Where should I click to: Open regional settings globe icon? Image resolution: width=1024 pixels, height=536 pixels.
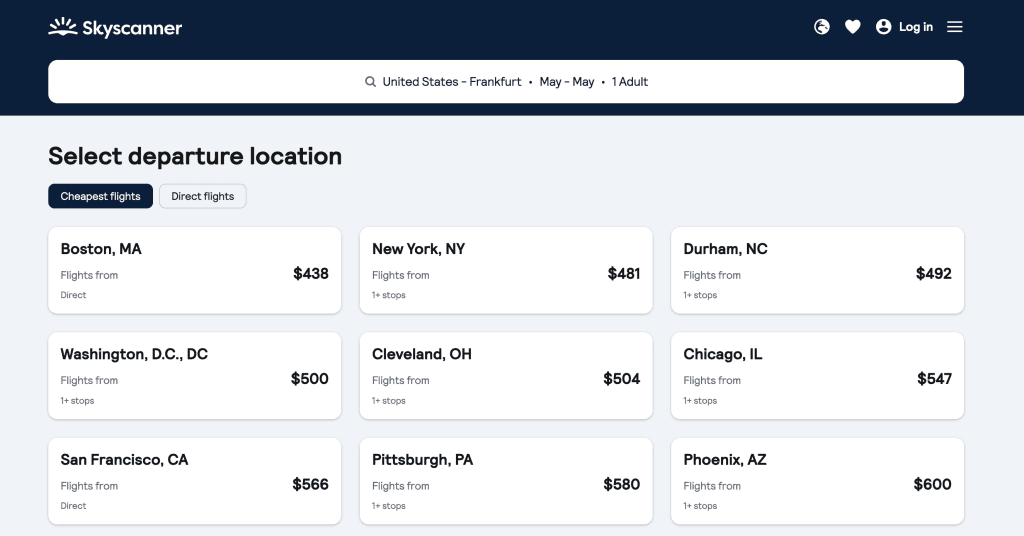point(822,27)
